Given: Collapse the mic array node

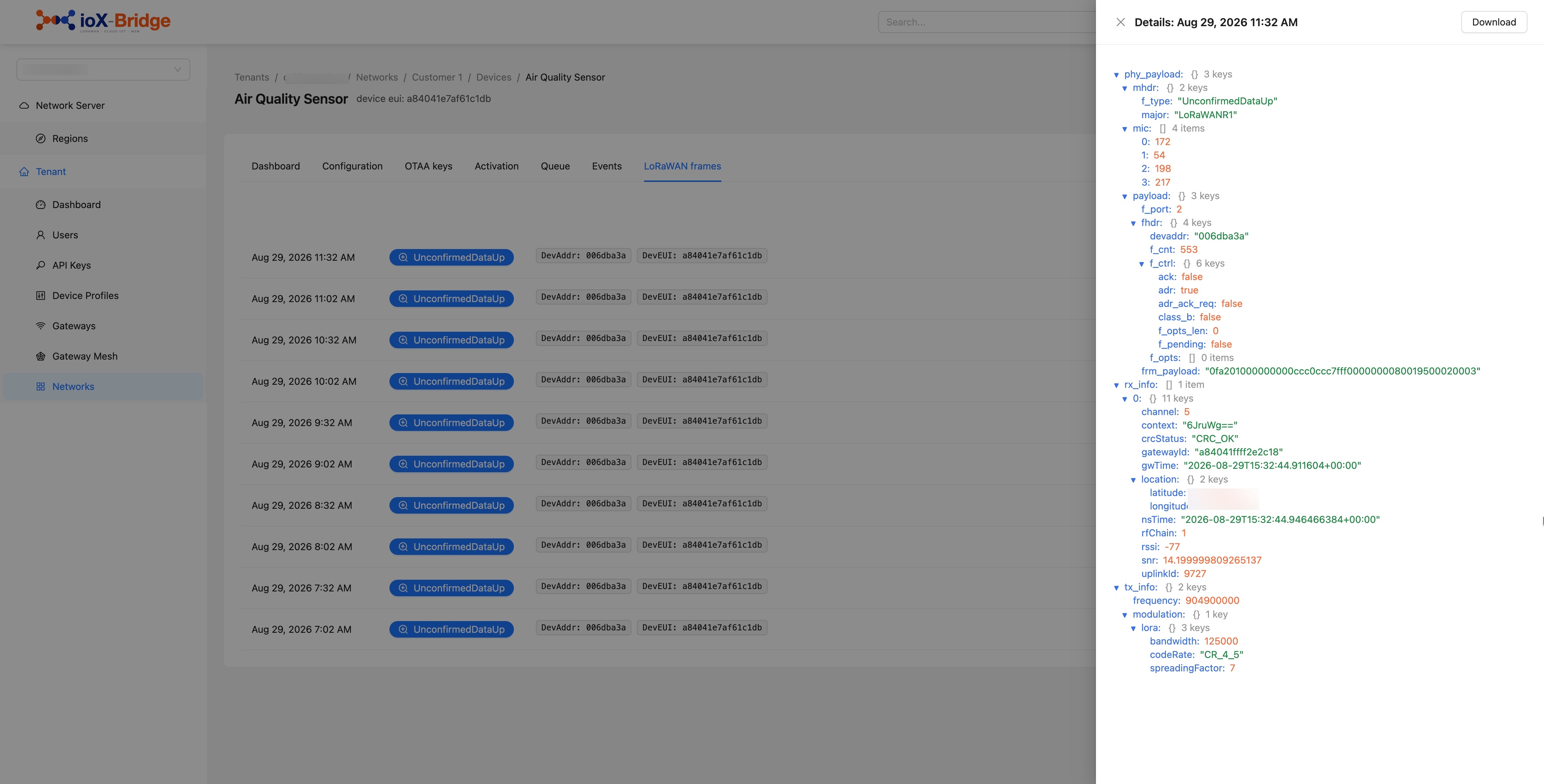Looking at the screenshot, I should [1125, 129].
